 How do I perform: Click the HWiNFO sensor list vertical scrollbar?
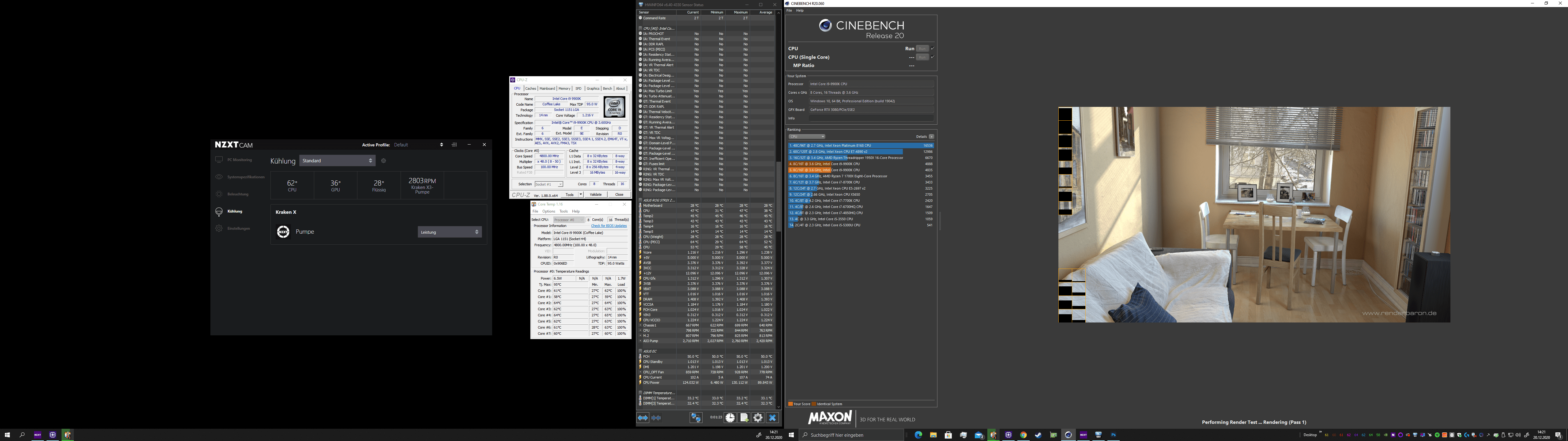778,197
